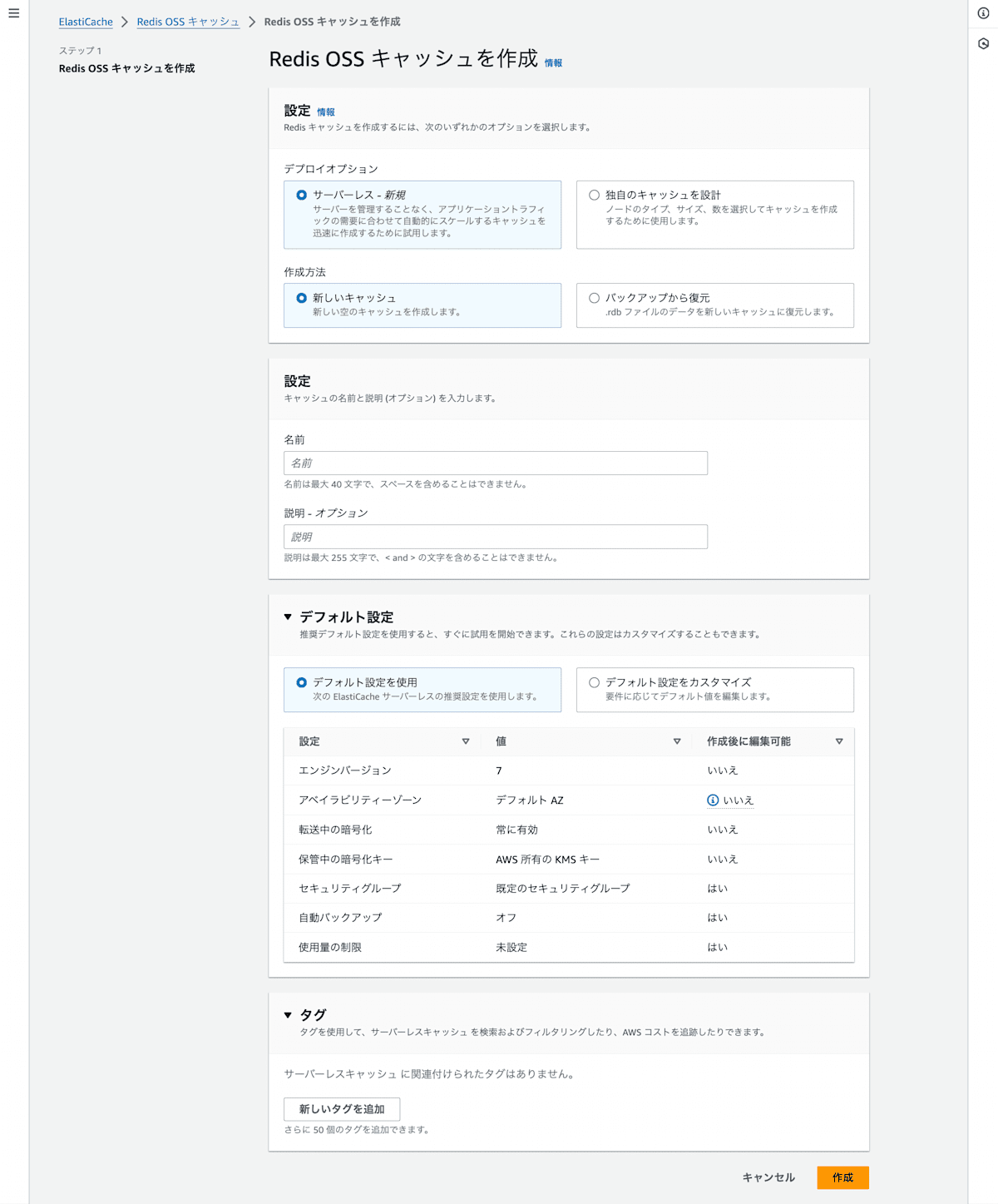Click 新しいタグを追加 button
The width and height of the screenshot is (998, 1204).
[342, 1109]
